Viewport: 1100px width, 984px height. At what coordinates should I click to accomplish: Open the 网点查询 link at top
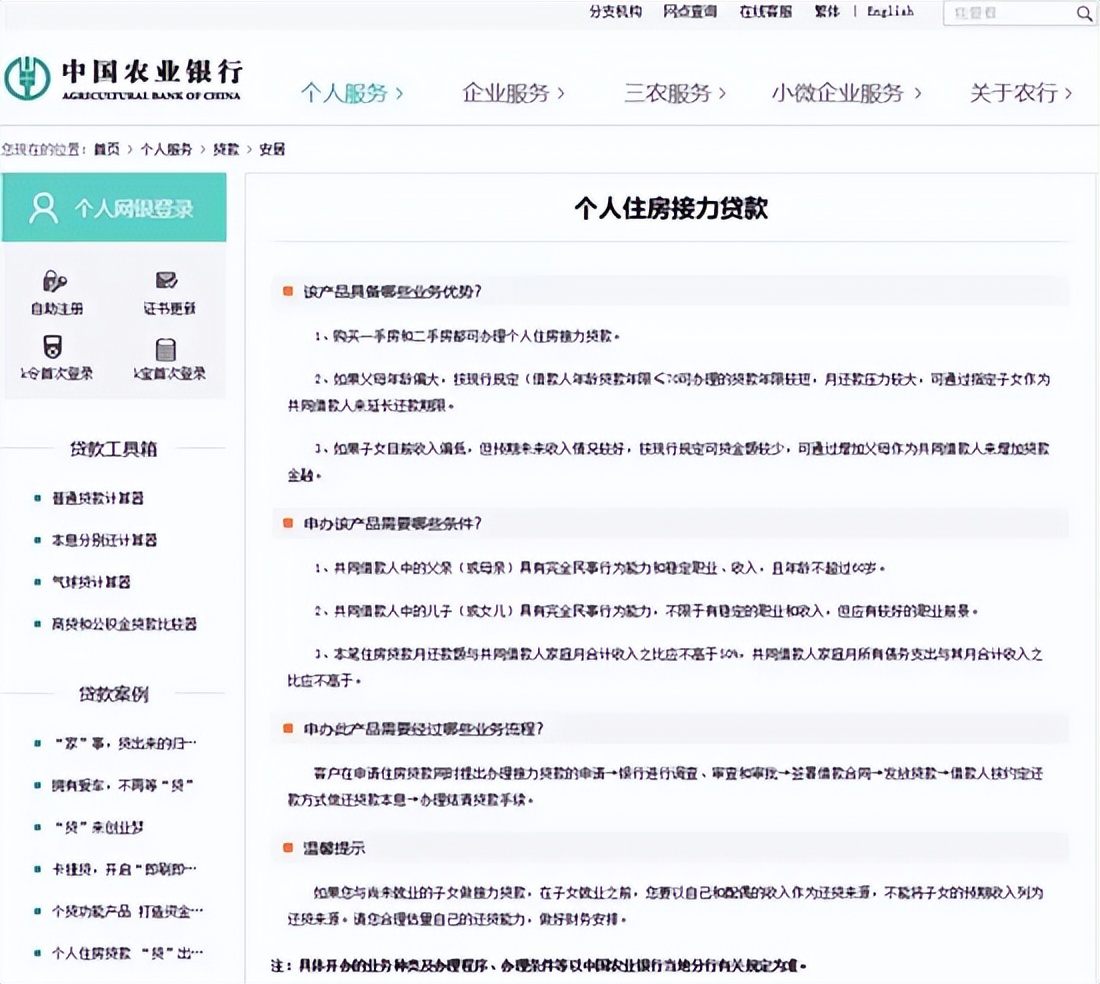coord(690,12)
